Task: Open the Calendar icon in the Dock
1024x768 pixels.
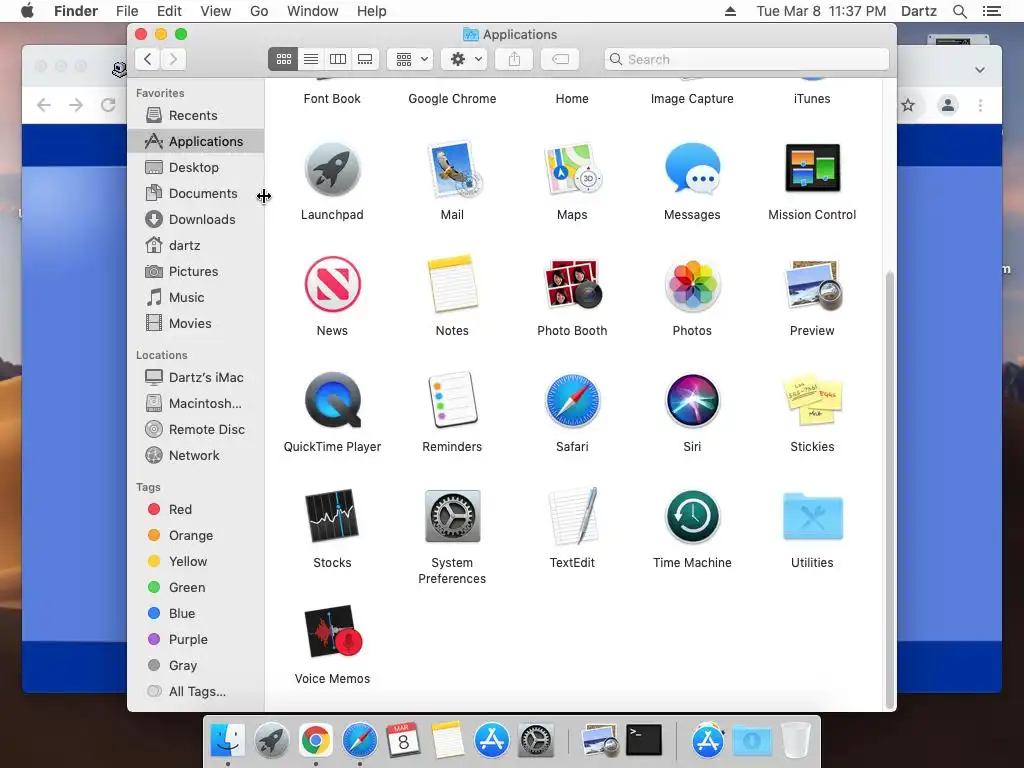Action: click(403, 741)
